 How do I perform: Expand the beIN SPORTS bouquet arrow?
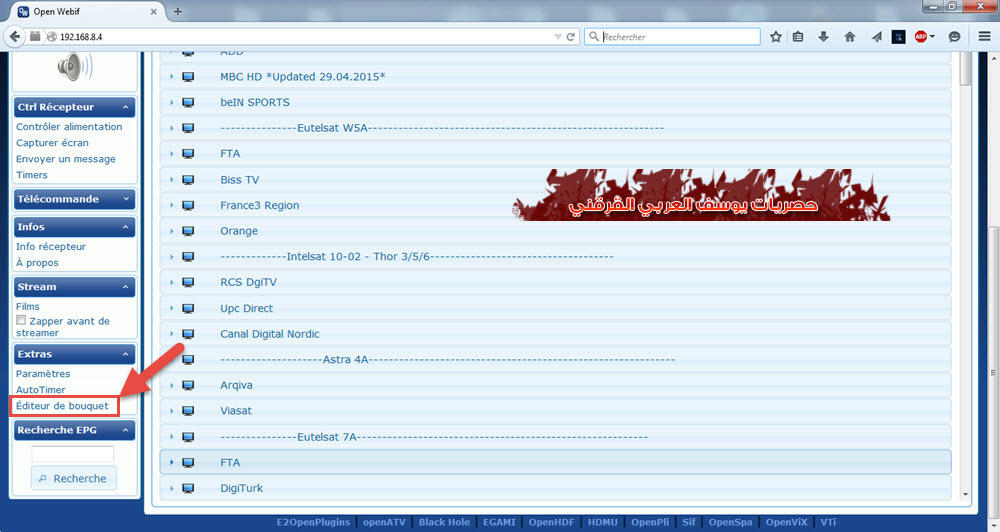[172, 103]
